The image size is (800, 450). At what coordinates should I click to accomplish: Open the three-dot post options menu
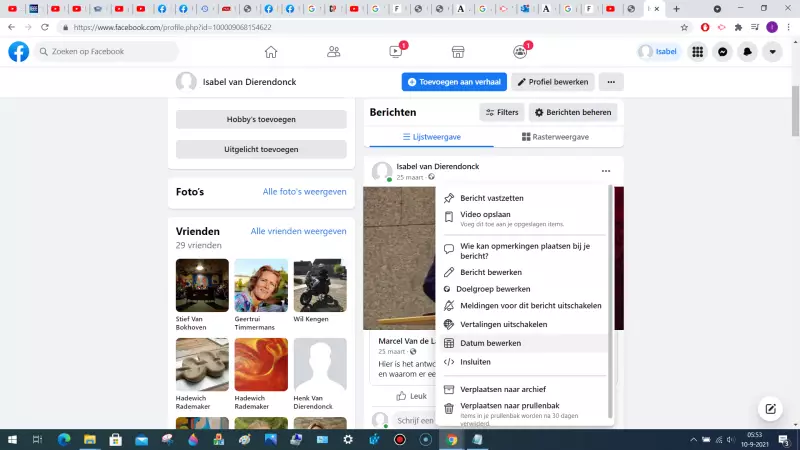[x=606, y=171]
